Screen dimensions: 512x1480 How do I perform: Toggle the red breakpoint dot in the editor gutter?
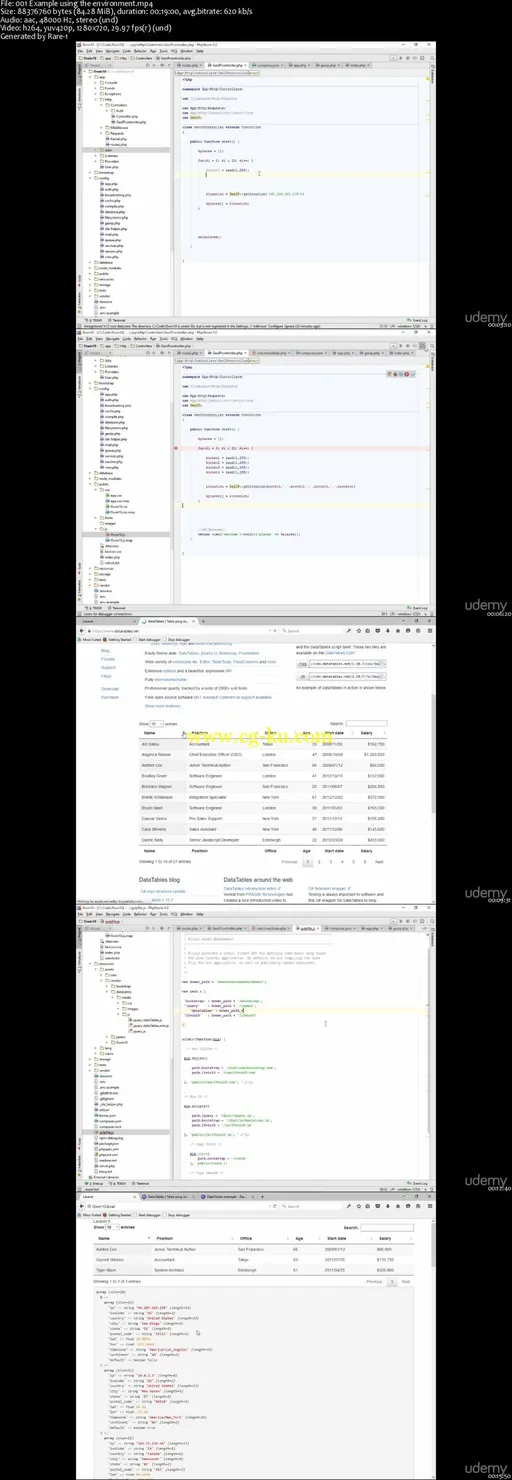coord(178,448)
